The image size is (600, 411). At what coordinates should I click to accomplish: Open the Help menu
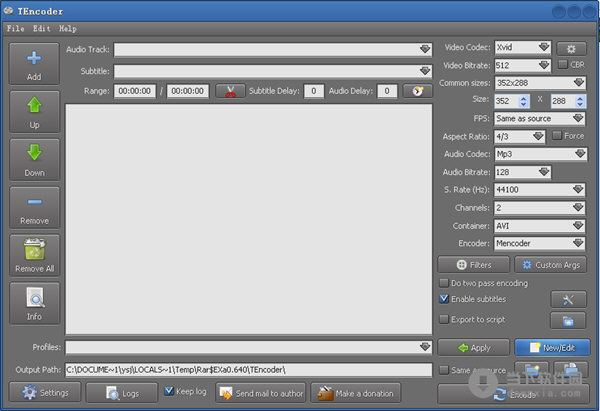[x=68, y=28]
